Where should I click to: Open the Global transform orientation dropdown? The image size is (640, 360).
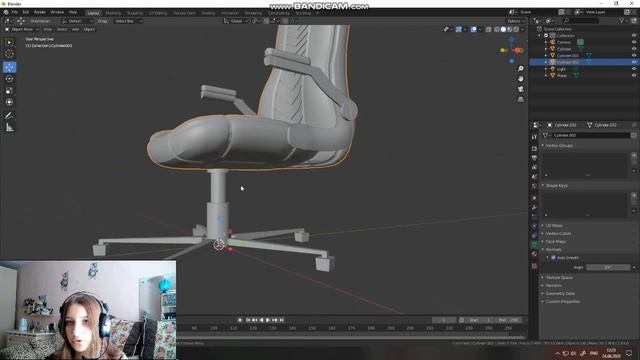pyautogui.click(x=236, y=21)
